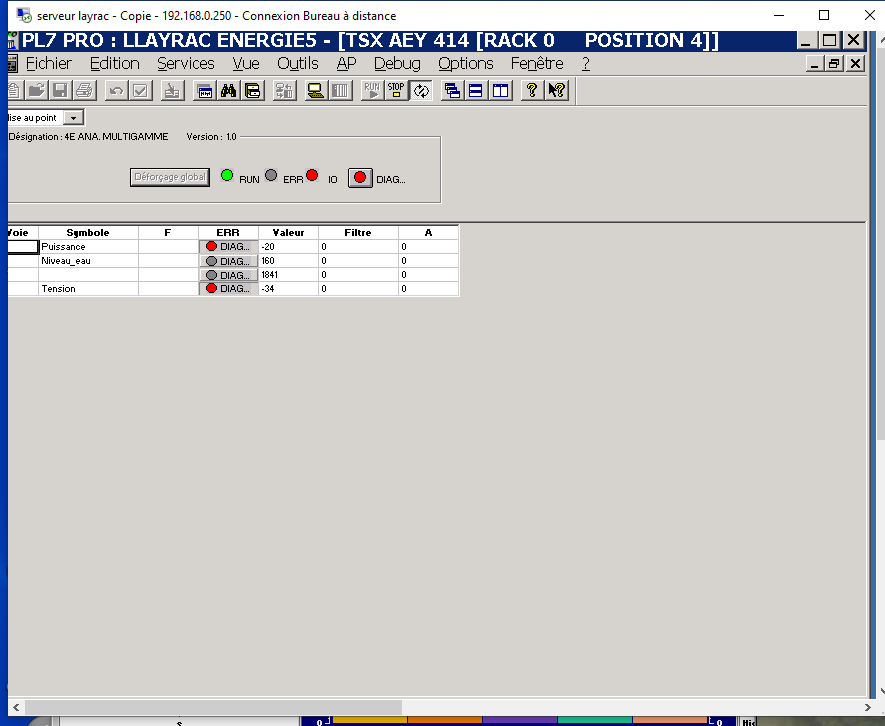Select the Niveau_eau symbol cell

pos(89,261)
